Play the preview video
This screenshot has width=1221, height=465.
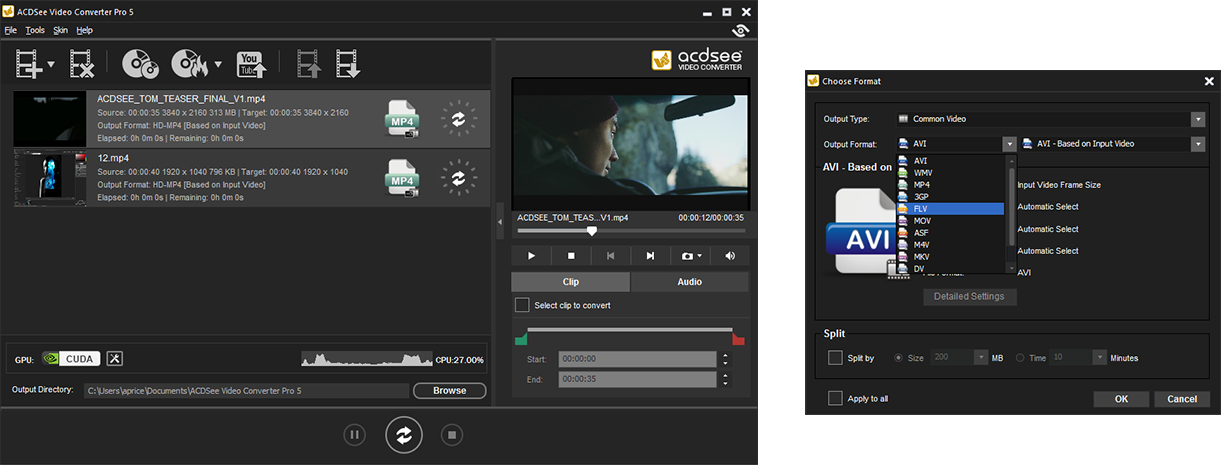[x=531, y=256]
